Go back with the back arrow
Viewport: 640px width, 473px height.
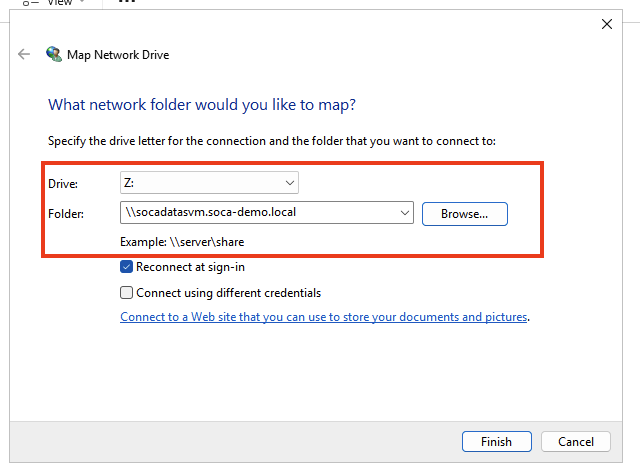[x=24, y=55]
